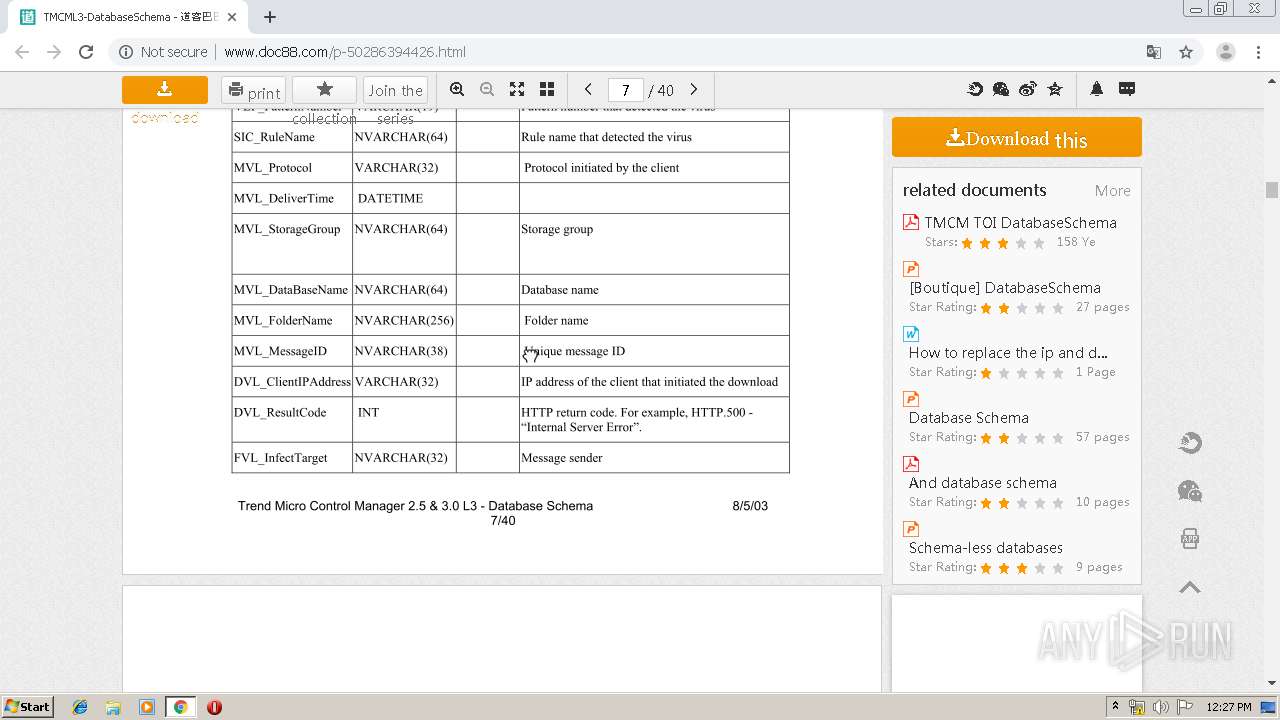Zoom in with magnifier plus icon

click(x=457, y=89)
